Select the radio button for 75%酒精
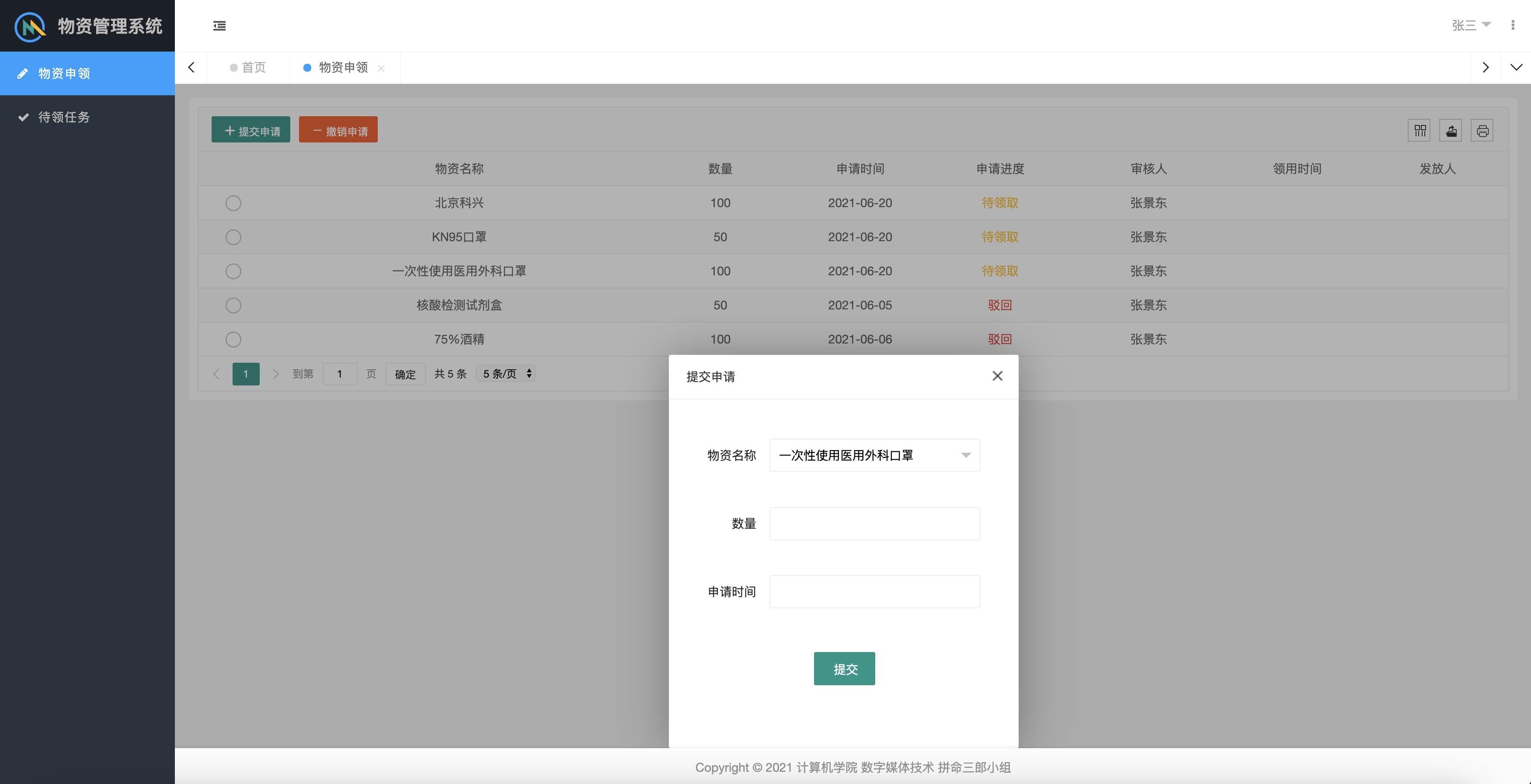Viewport: 1531px width, 784px height. coord(233,340)
